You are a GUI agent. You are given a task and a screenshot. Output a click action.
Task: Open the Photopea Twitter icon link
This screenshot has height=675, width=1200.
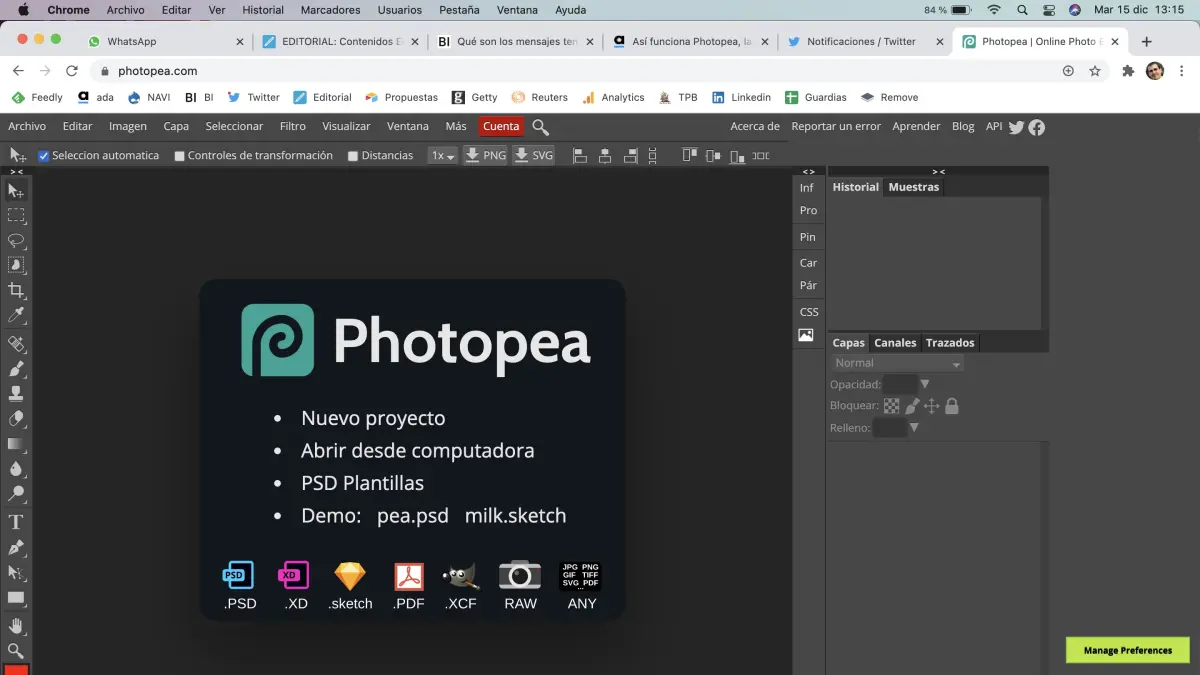click(1017, 127)
